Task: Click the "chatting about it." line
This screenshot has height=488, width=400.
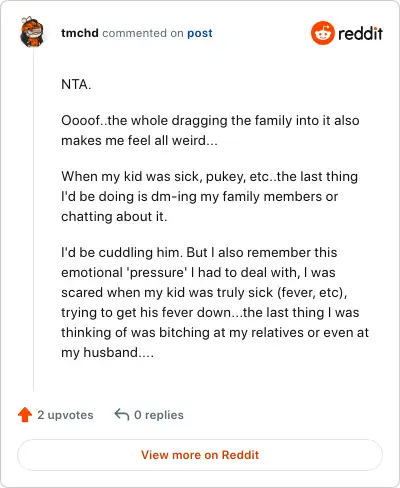Action: coord(114,217)
